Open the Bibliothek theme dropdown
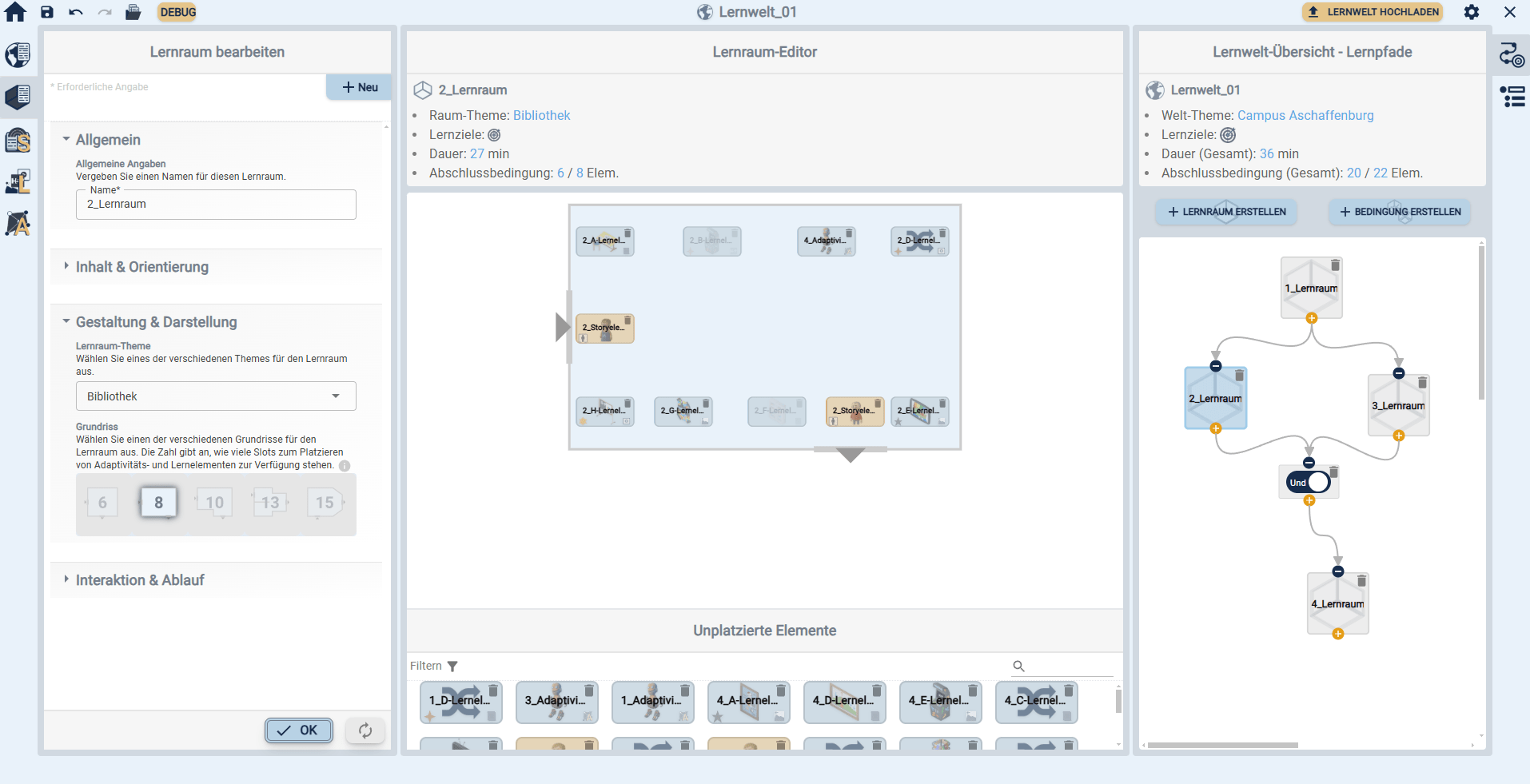 [216, 396]
